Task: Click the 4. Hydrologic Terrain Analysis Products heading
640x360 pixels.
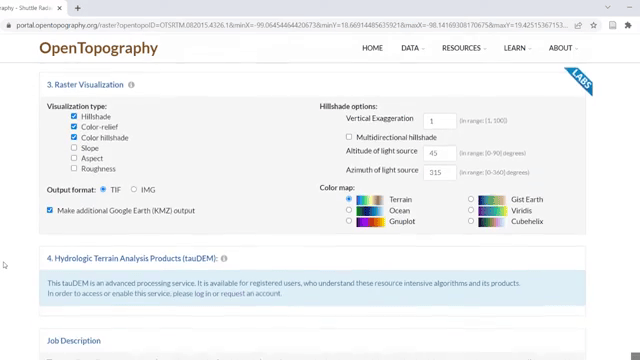Action: click(x=132, y=258)
